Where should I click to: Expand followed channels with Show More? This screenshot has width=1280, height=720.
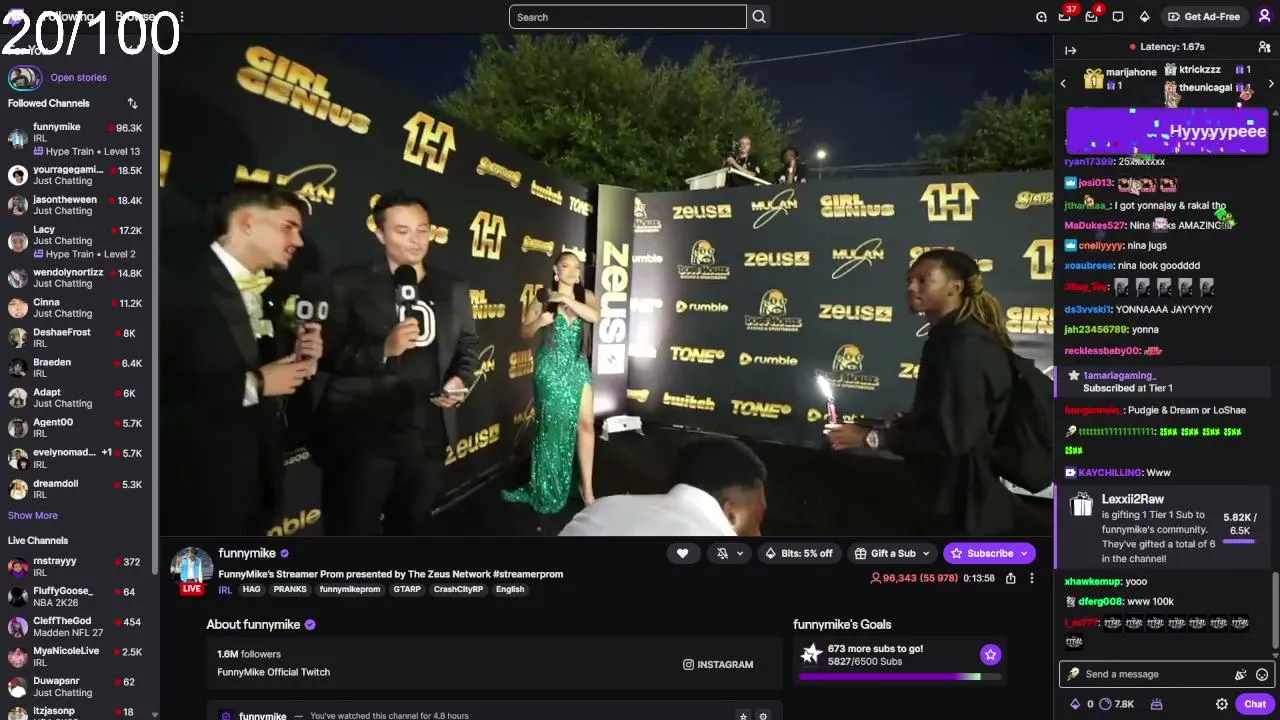click(x=33, y=515)
